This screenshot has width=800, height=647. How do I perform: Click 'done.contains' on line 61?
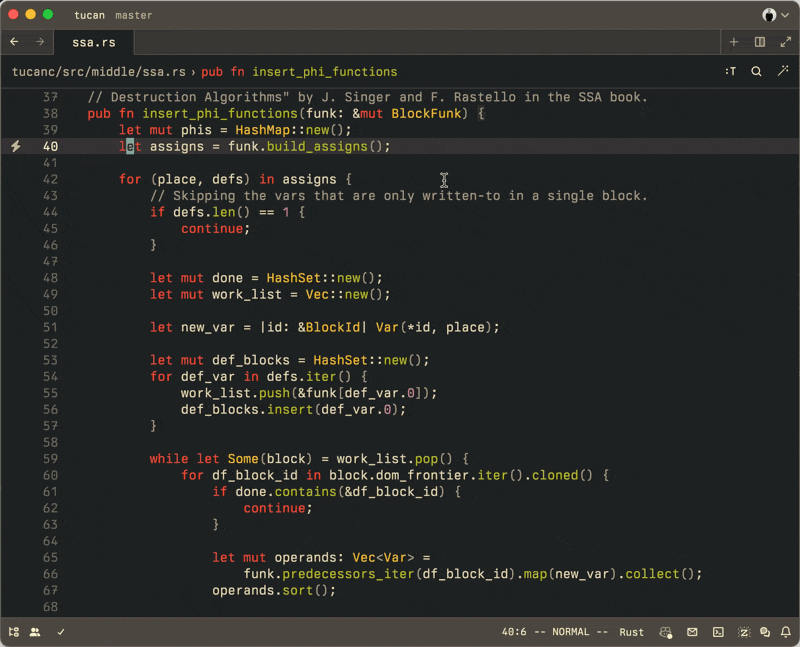pos(286,491)
